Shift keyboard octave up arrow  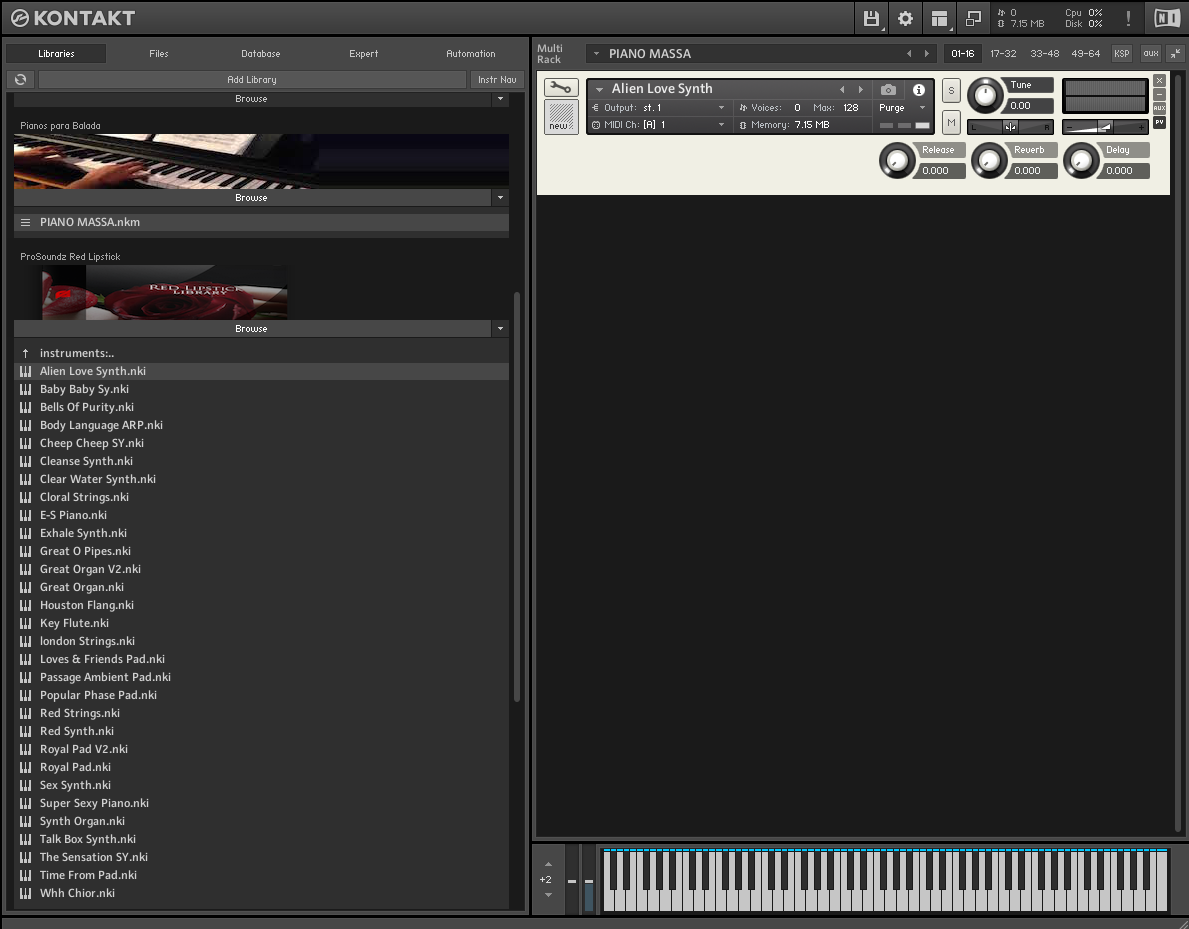548,865
